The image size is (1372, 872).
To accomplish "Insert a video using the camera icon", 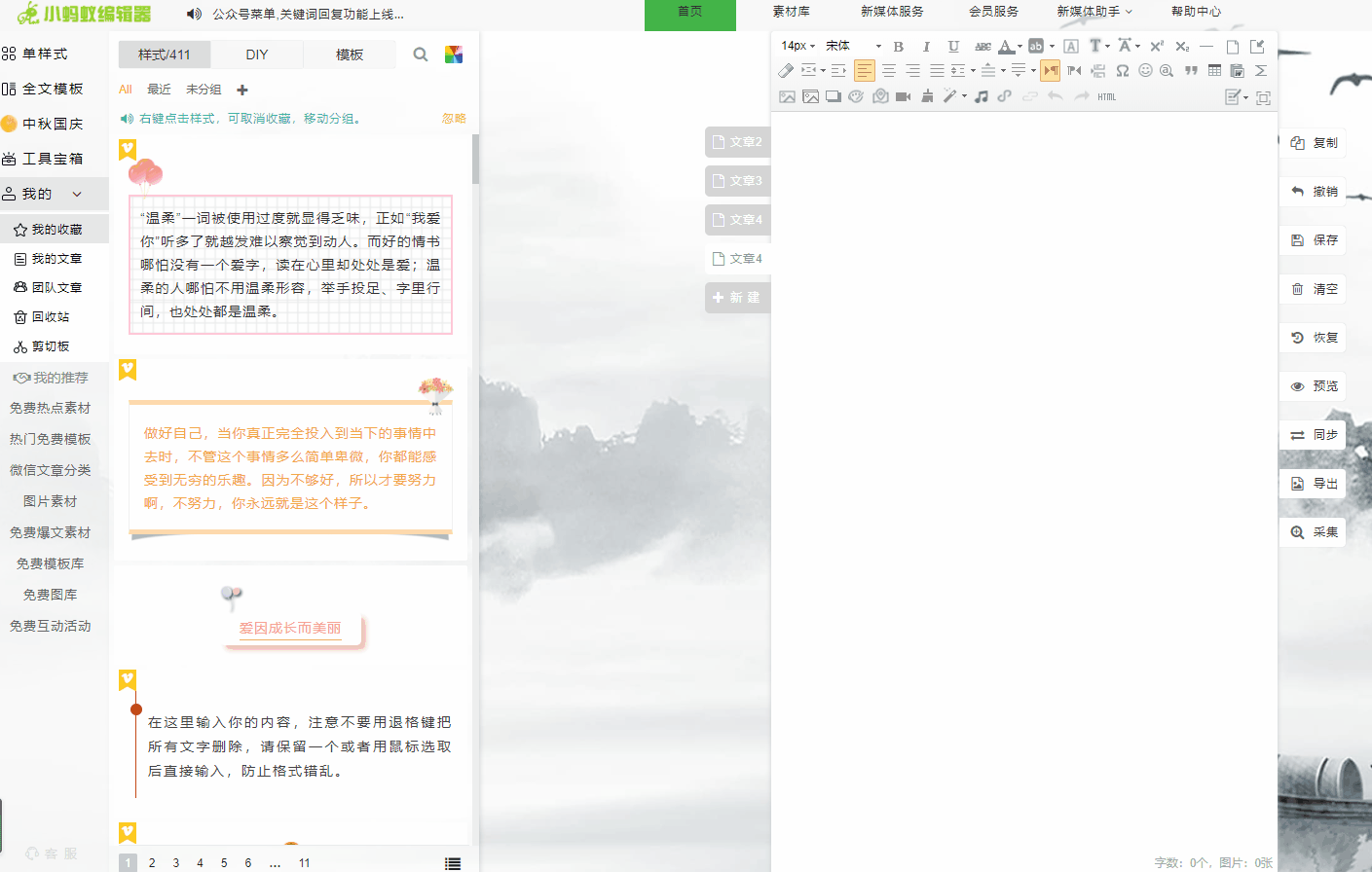I will pos(902,96).
